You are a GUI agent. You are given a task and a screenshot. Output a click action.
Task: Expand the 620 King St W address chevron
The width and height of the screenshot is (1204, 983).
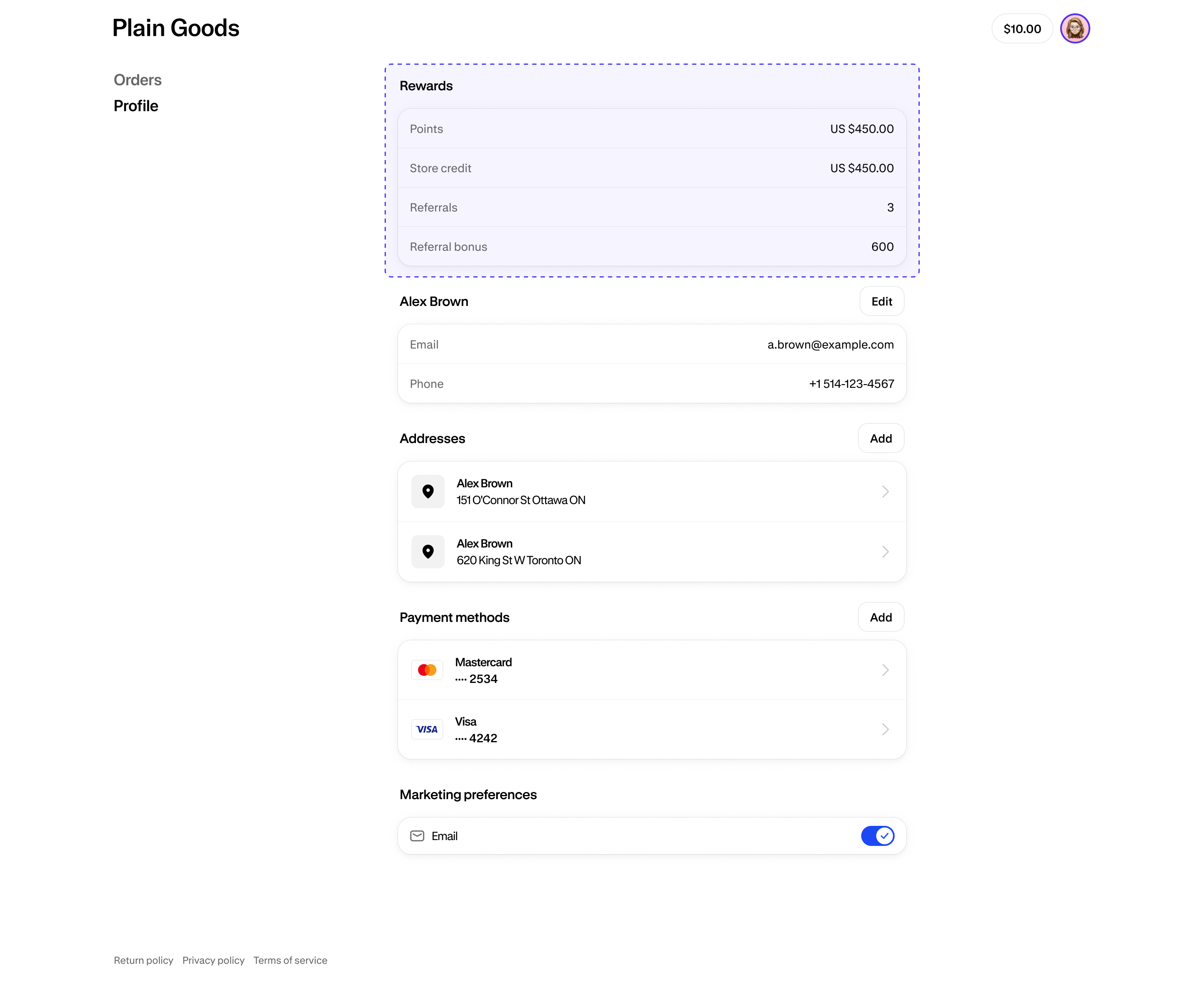point(885,552)
